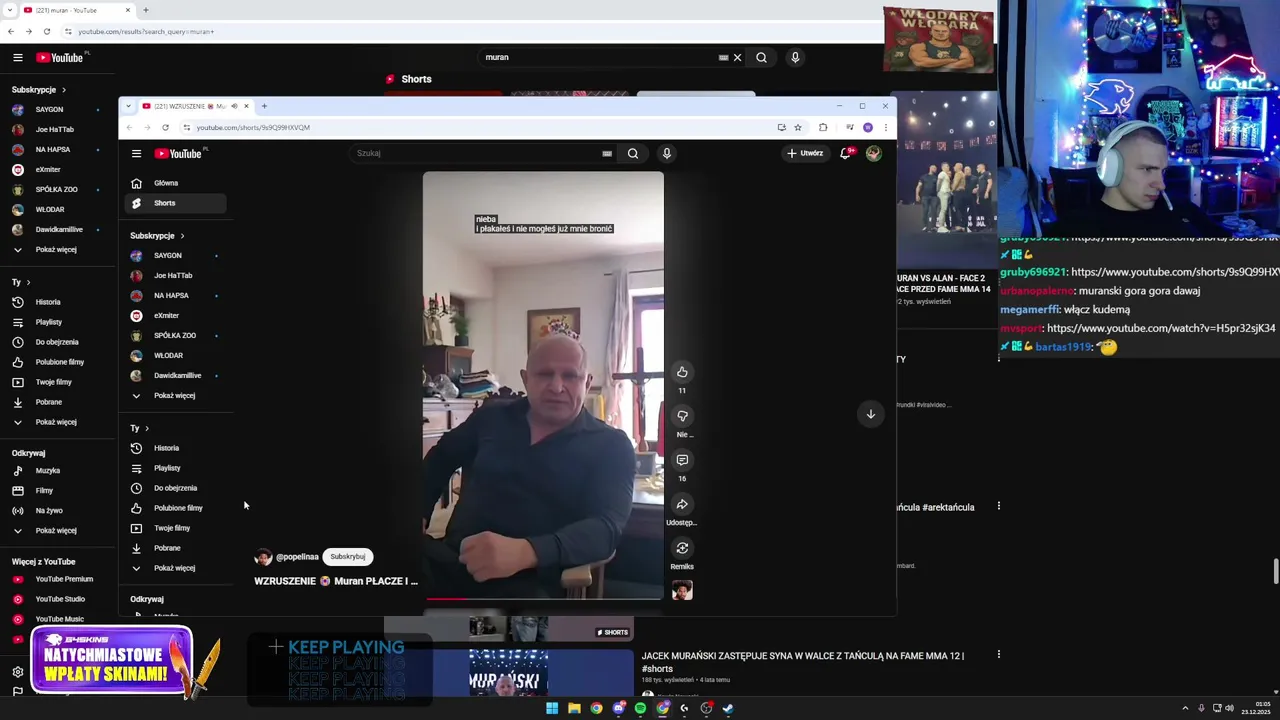The height and width of the screenshot is (720, 1280).
Task: Select Główna in front window sidebar
Action: pyautogui.click(x=175, y=183)
